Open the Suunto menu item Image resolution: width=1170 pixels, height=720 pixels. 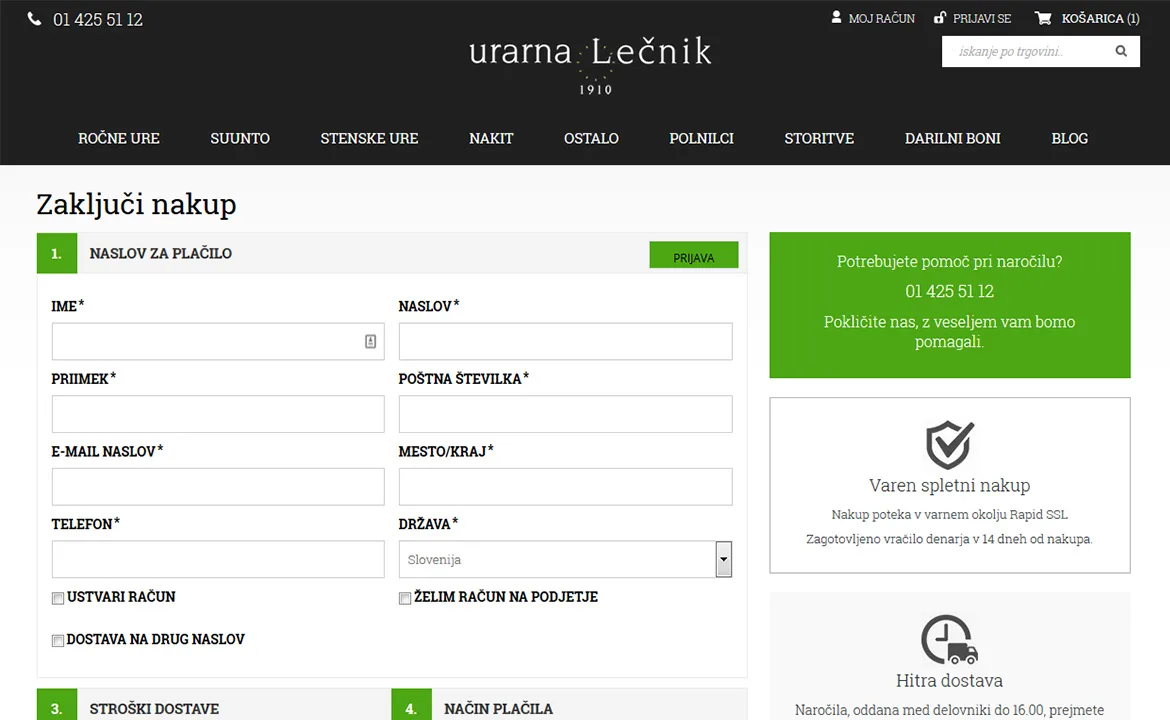point(240,138)
